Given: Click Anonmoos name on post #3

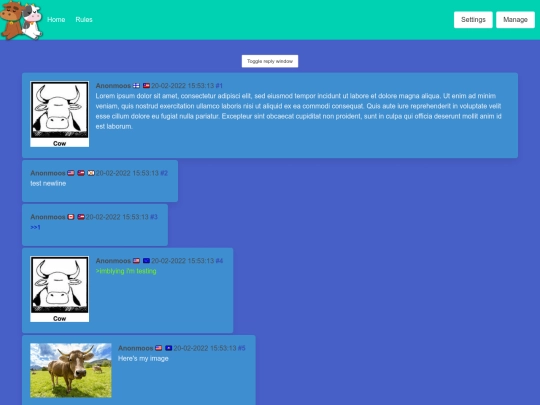Looking at the screenshot, I should [x=48, y=217].
